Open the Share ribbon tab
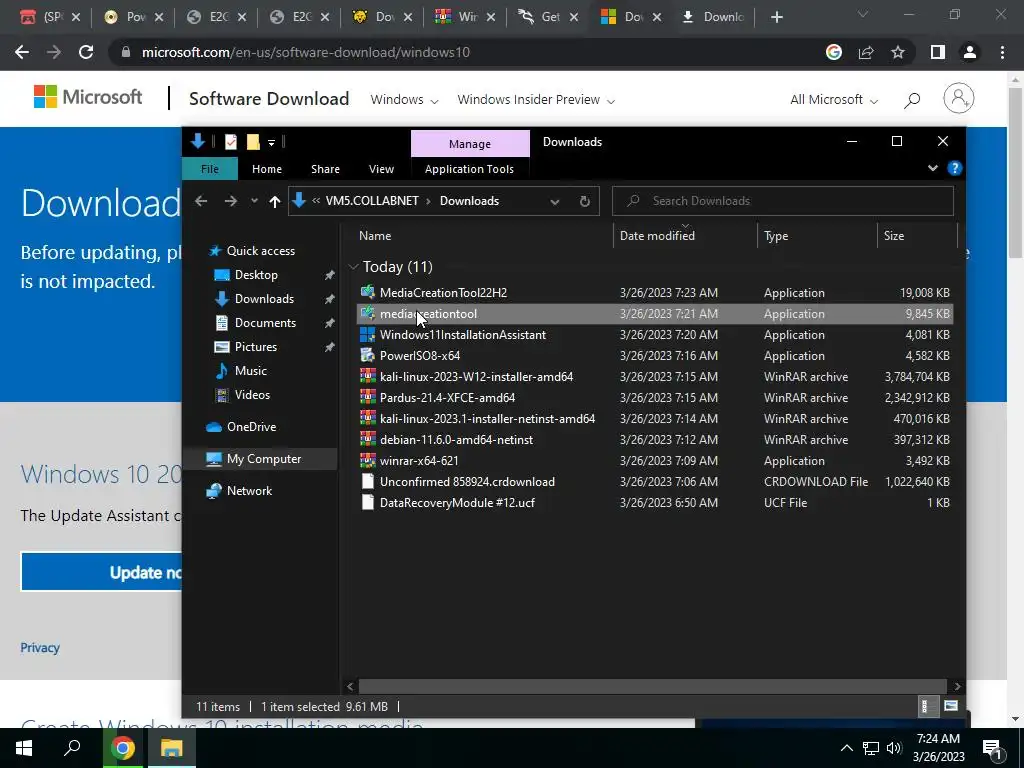The image size is (1024, 768). [x=325, y=168]
